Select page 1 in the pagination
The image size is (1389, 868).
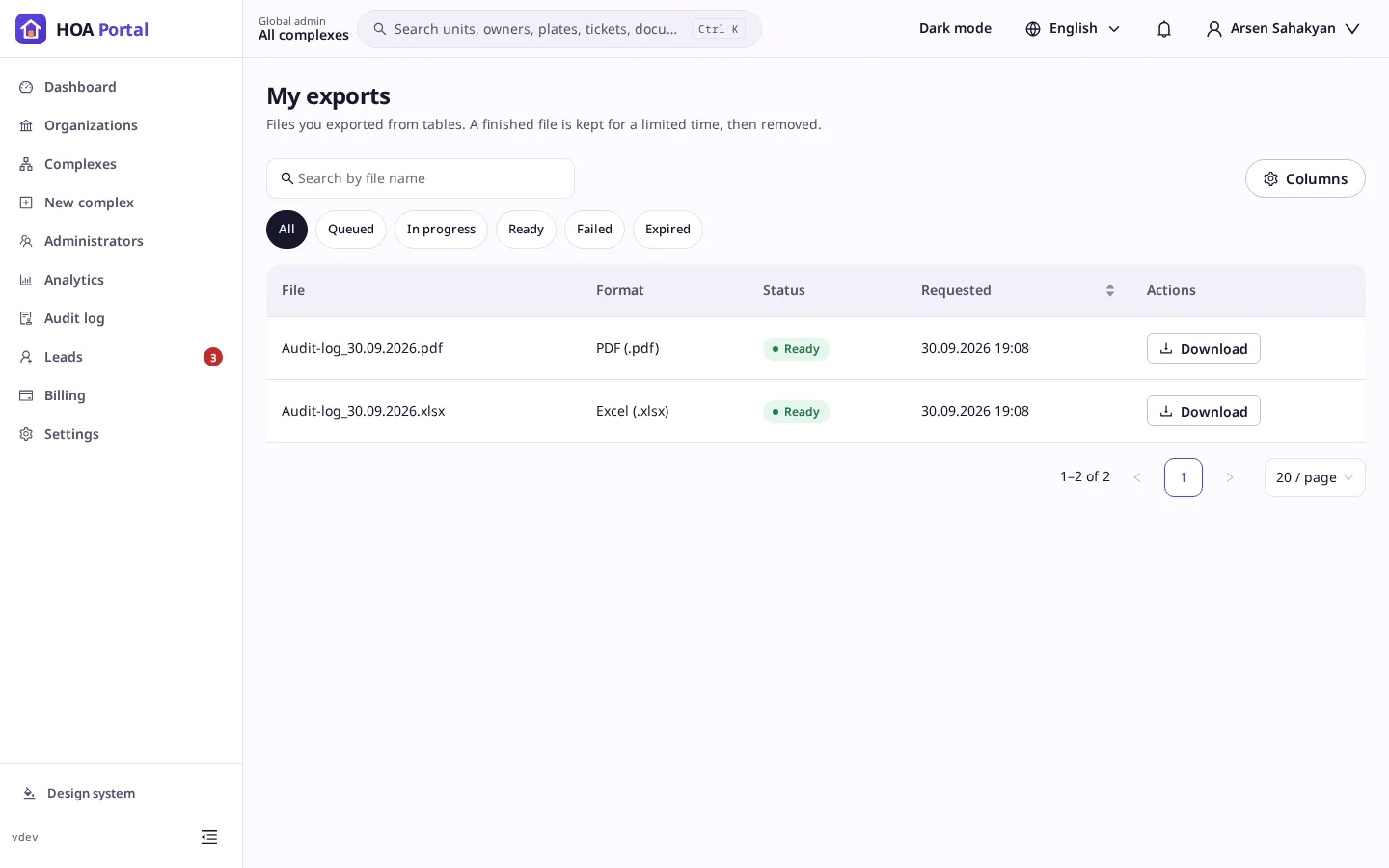coord(1184,477)
